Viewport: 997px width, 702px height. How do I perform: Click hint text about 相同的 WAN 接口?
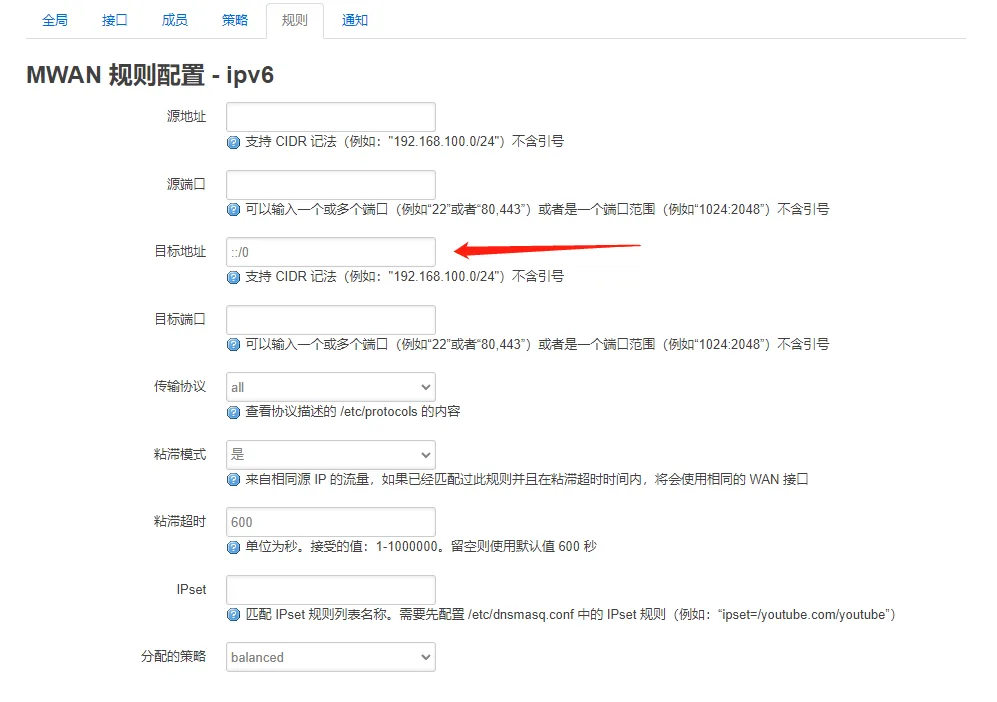pyautogui.click(x=527, y=479)
